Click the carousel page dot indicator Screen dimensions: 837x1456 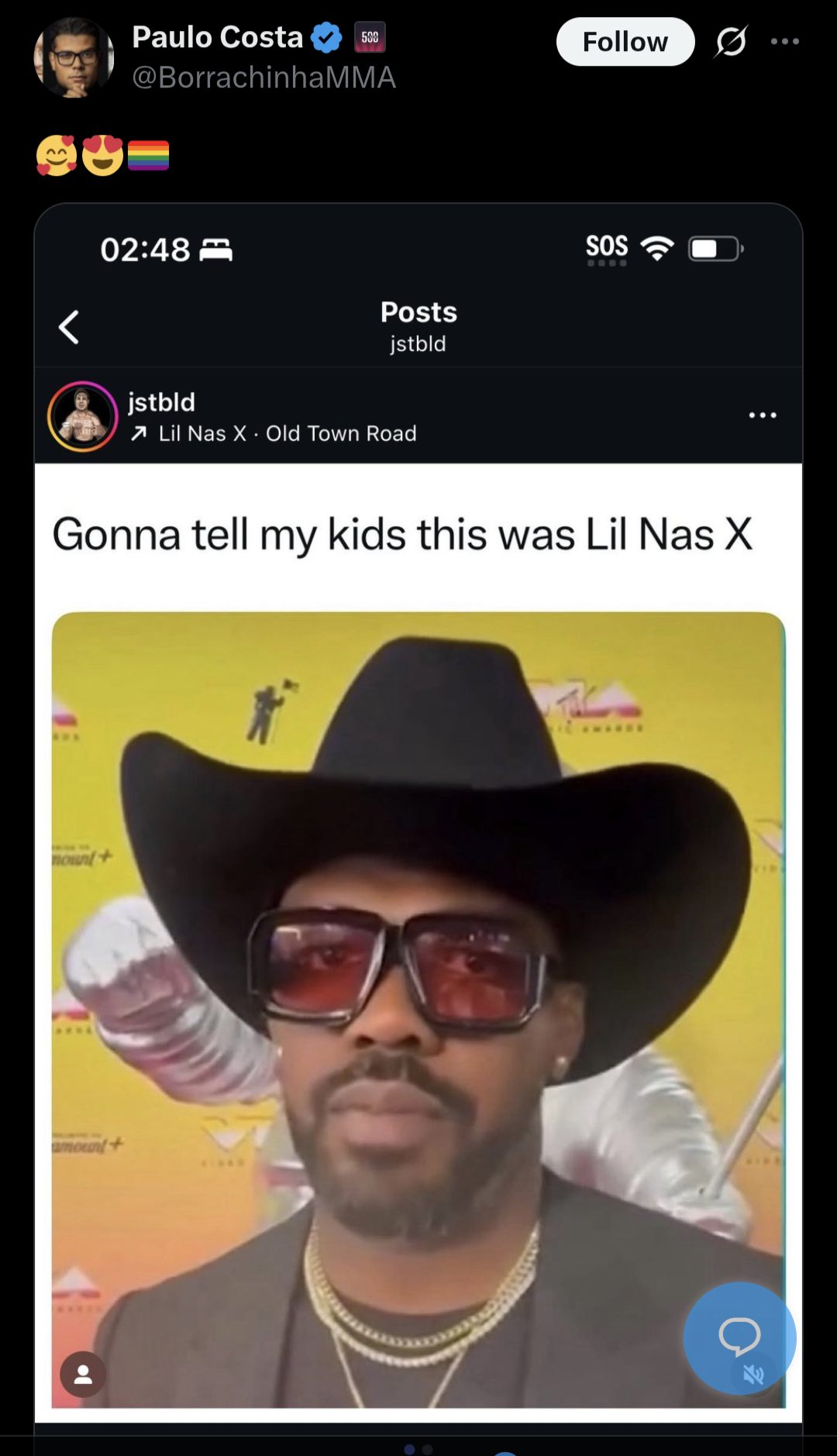tap(418, 1449)
